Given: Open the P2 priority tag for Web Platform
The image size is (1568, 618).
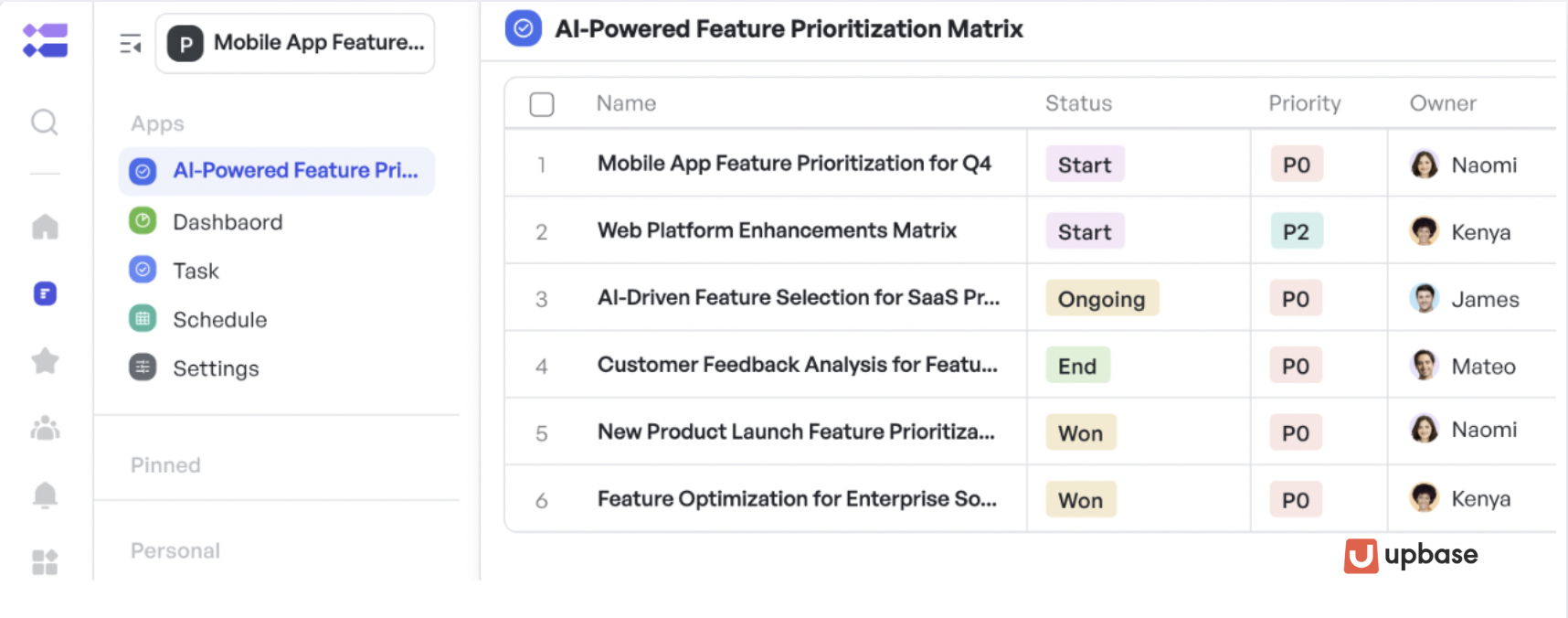Looking at the screenshot, I should 1296,232.
